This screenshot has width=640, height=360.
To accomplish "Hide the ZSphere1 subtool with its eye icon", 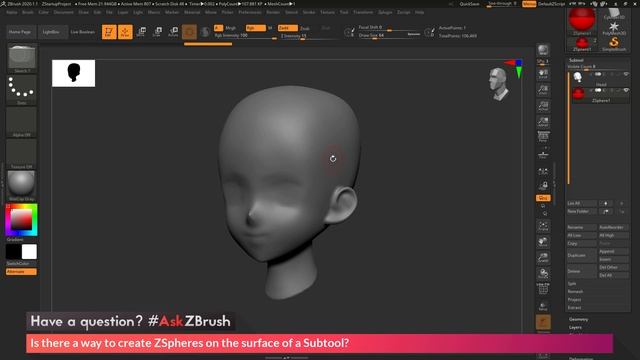I will coord(626,90).
